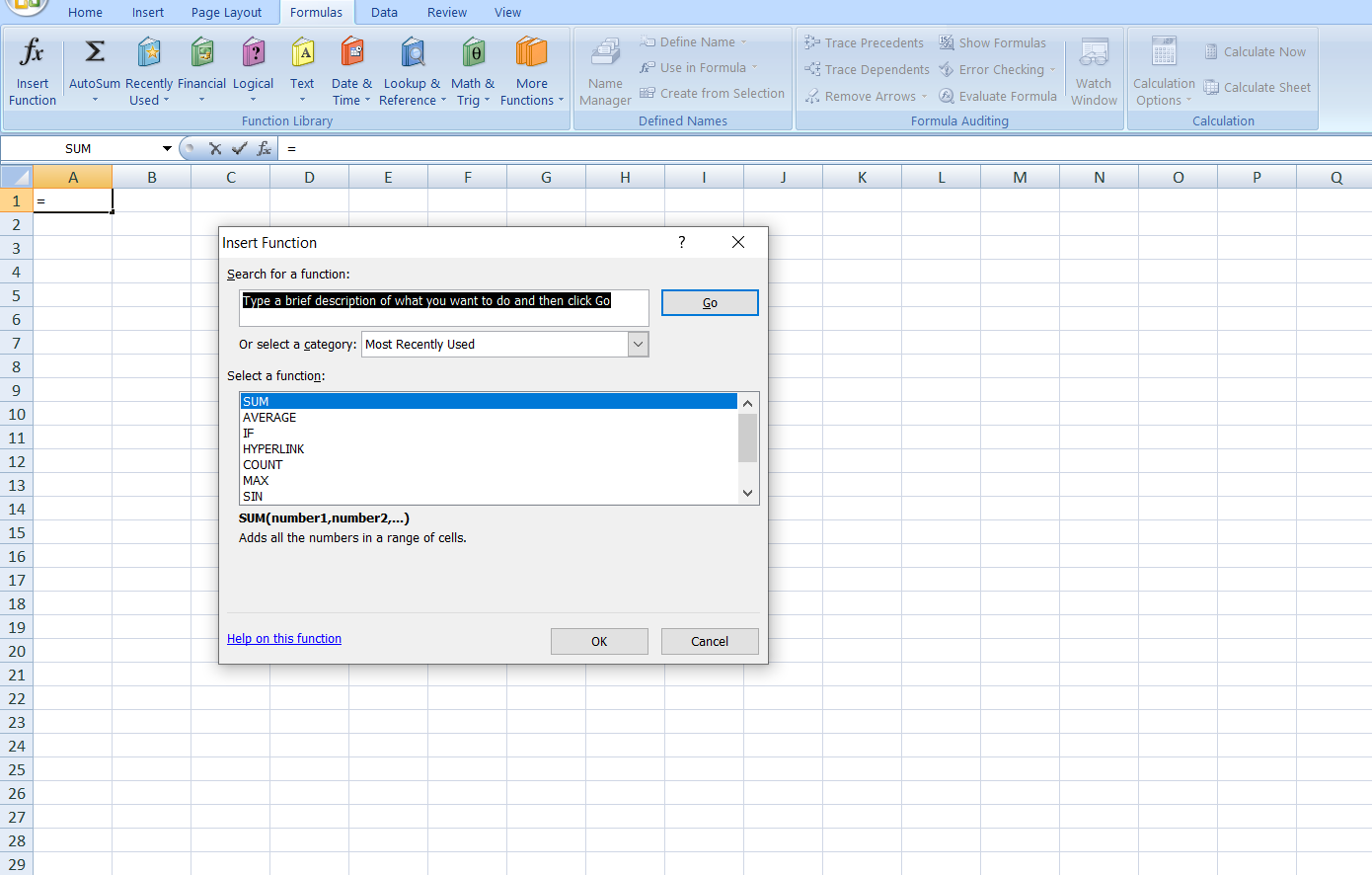Expand the Define Name dropdown arrow
The width and height of the screenshot is (1372, 875).
743,41
